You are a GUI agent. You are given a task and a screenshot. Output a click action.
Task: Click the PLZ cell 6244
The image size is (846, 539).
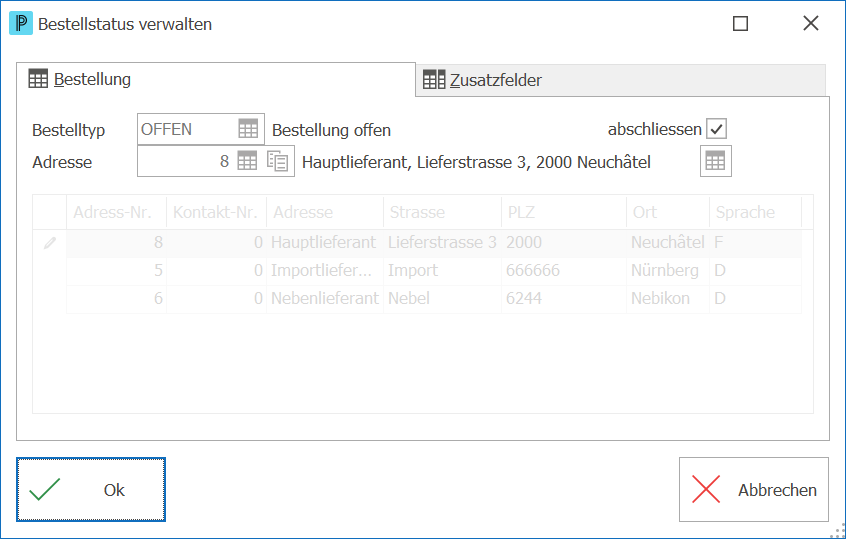564,299
